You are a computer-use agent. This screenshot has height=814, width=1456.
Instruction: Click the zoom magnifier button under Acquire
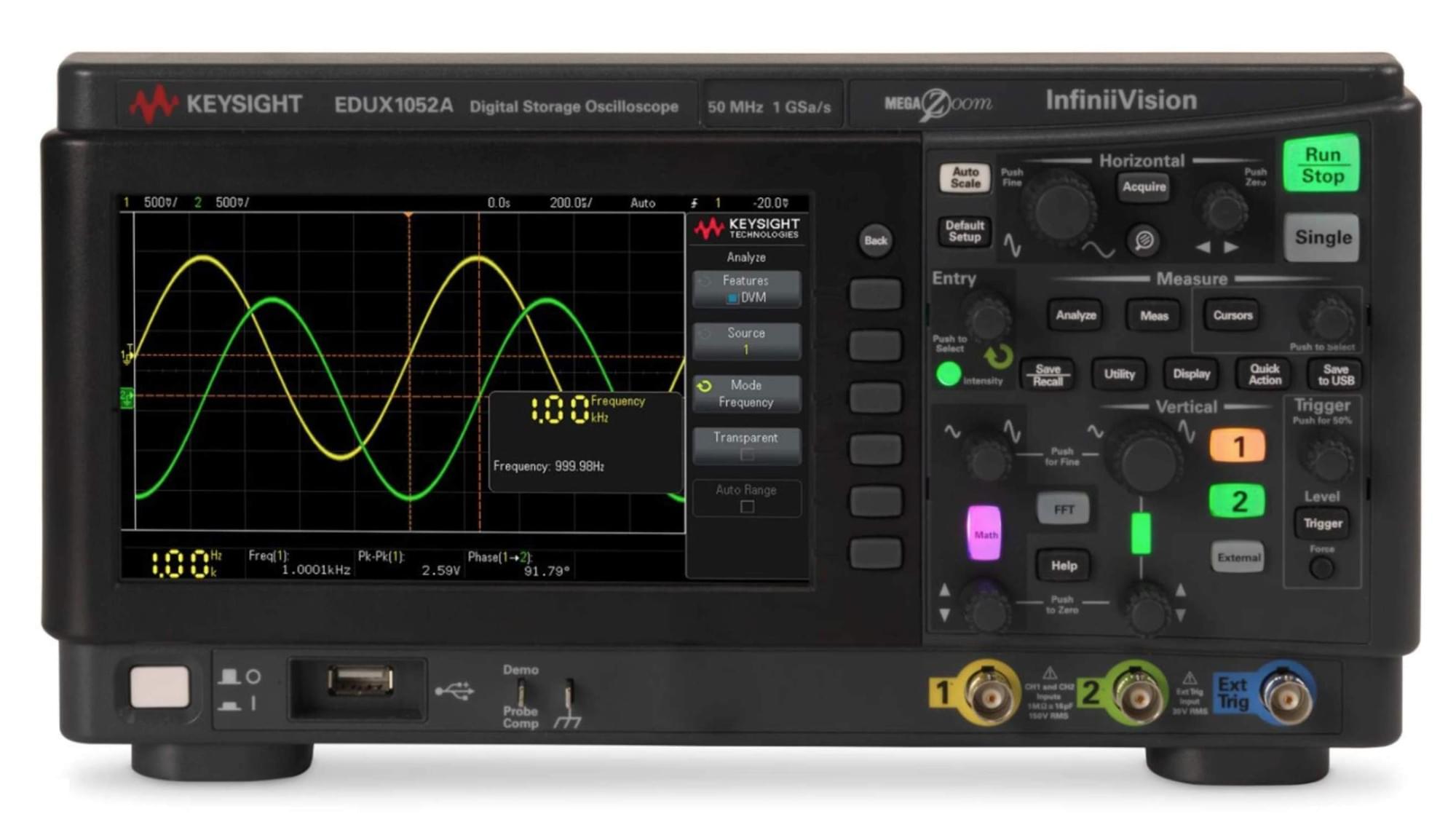click(x=1144, y=240)
